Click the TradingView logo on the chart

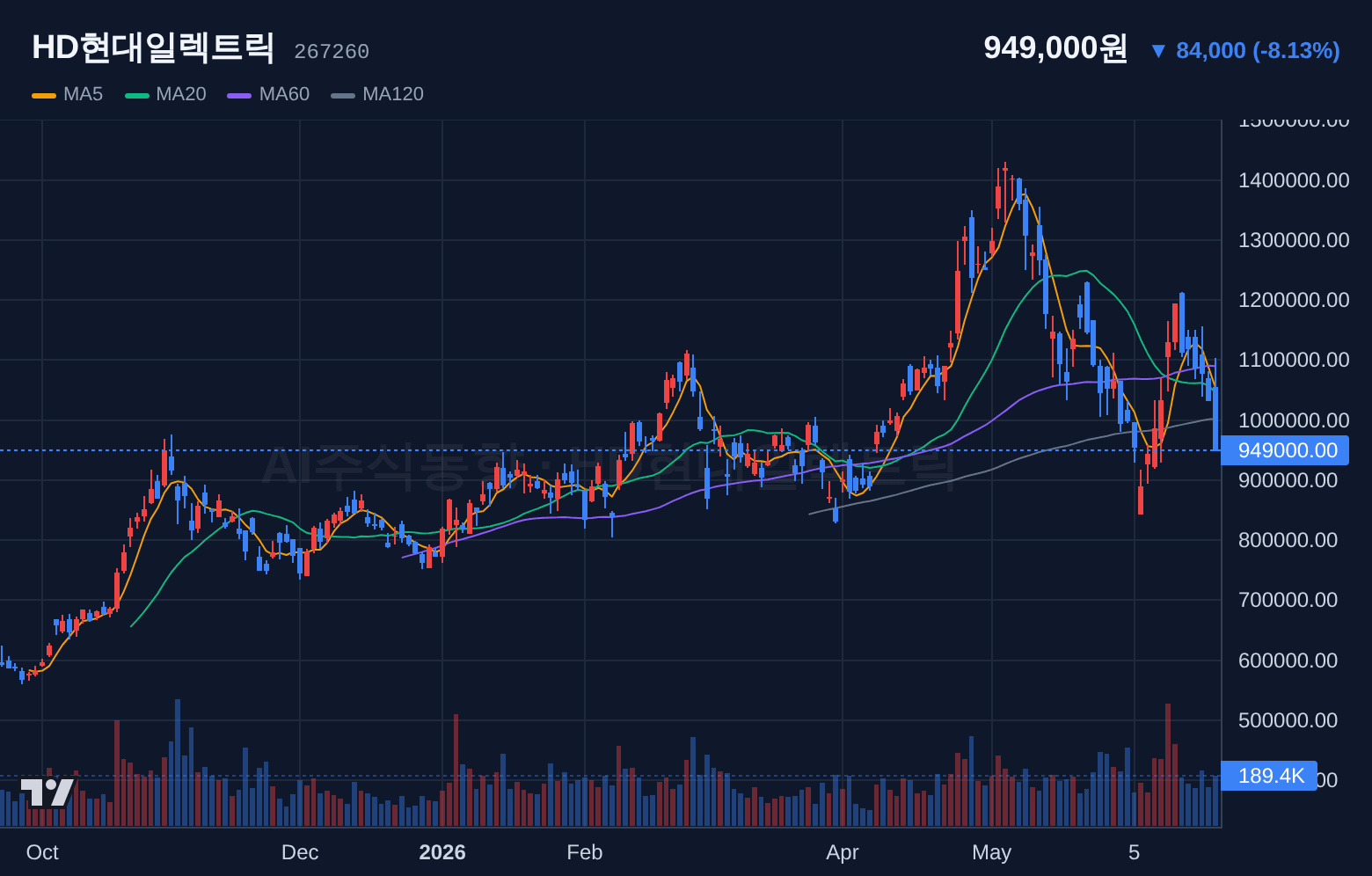[47, 792]
